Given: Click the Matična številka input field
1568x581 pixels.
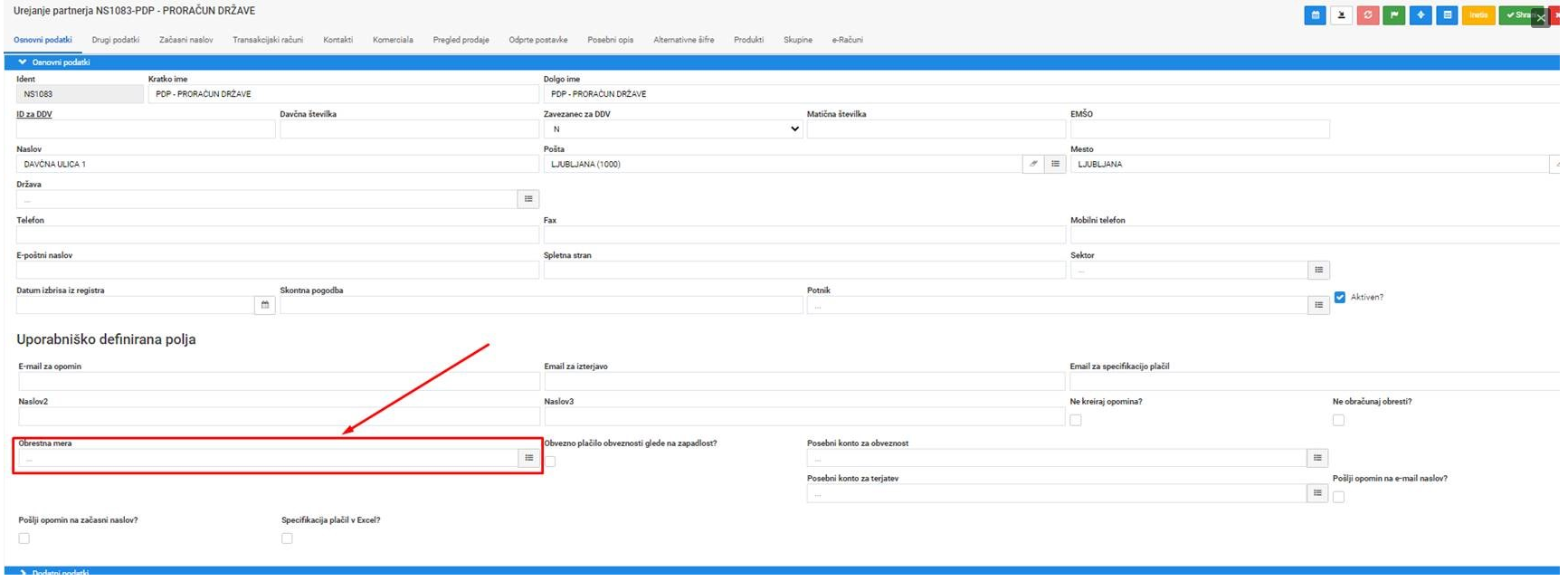Looking at the screenshot, I should [x=936, y=129].
